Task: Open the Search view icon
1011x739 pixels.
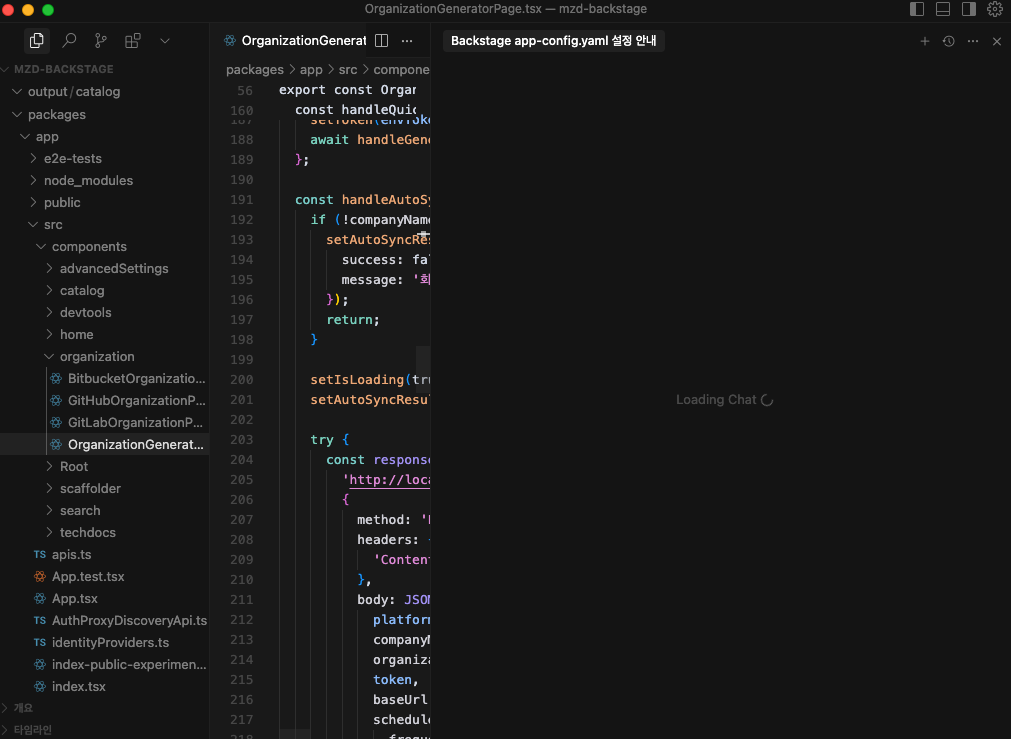Action: click(x=69, y=41)
